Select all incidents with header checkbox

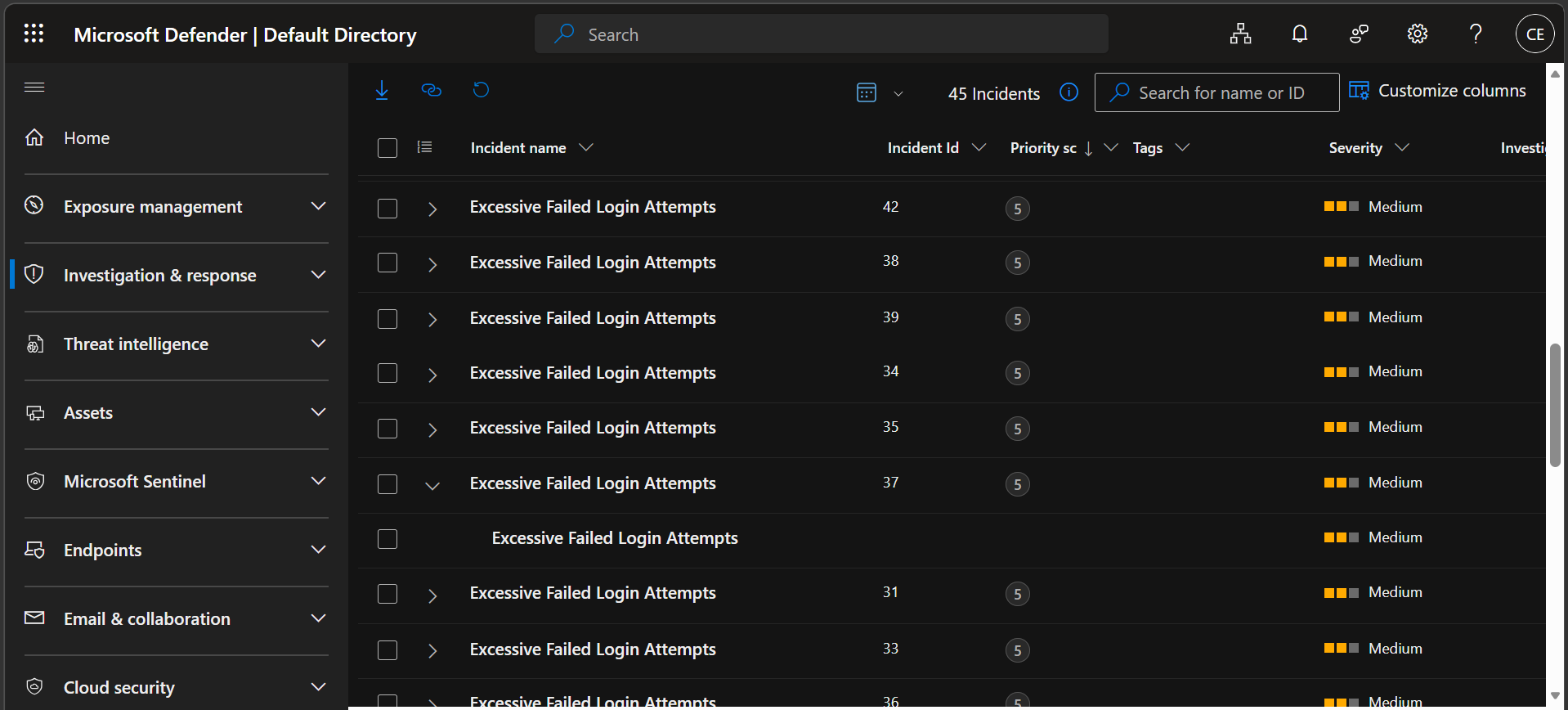(388, 148)
